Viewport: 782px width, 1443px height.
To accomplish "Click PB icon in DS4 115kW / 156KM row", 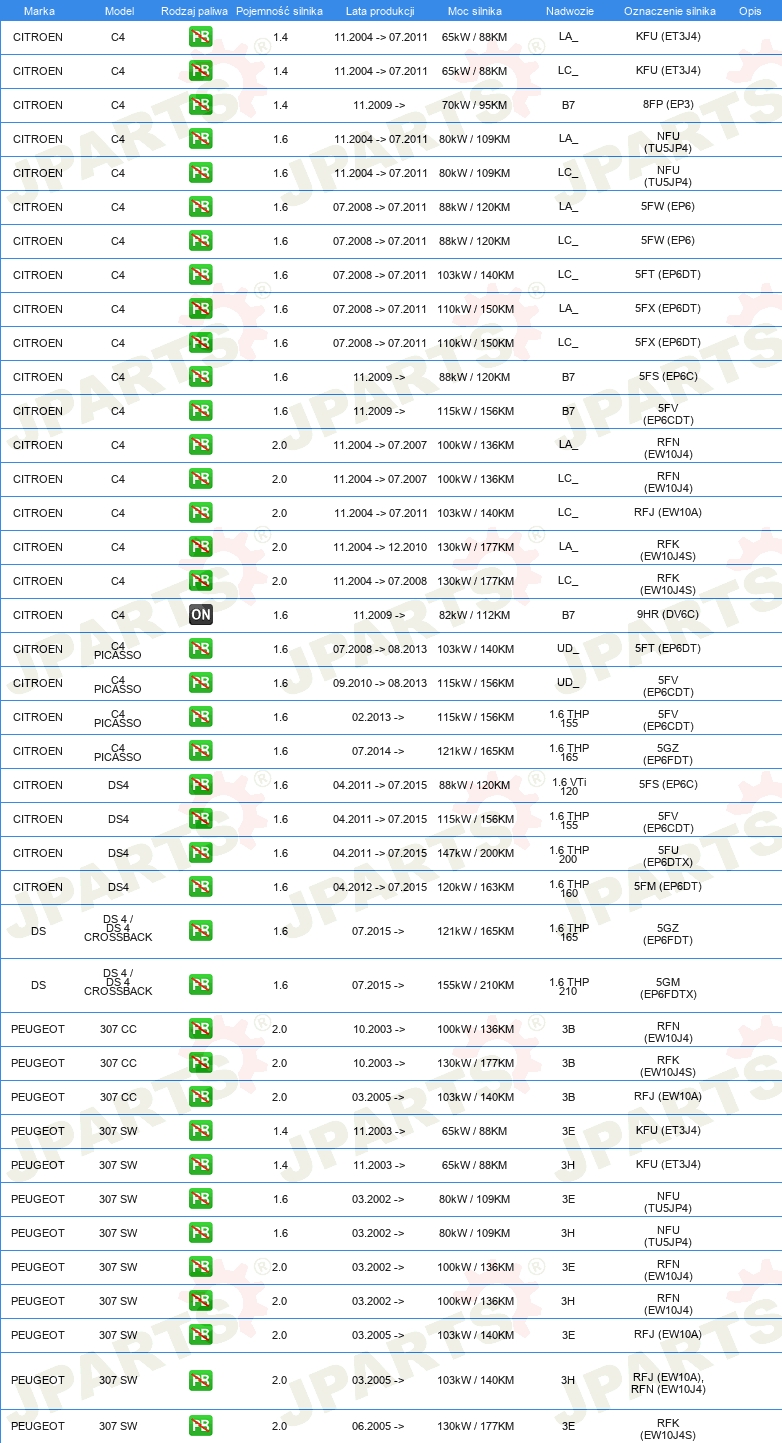I will [200, 819].
